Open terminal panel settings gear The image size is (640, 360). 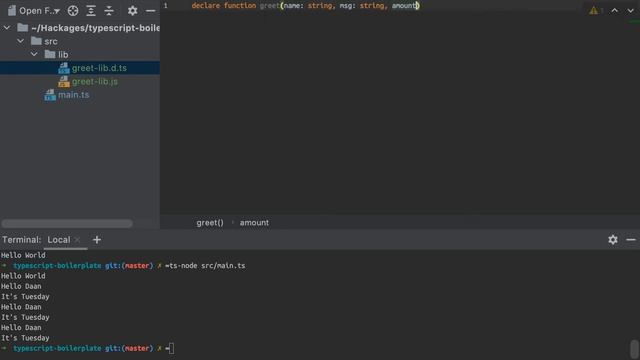tap(613, 240)
